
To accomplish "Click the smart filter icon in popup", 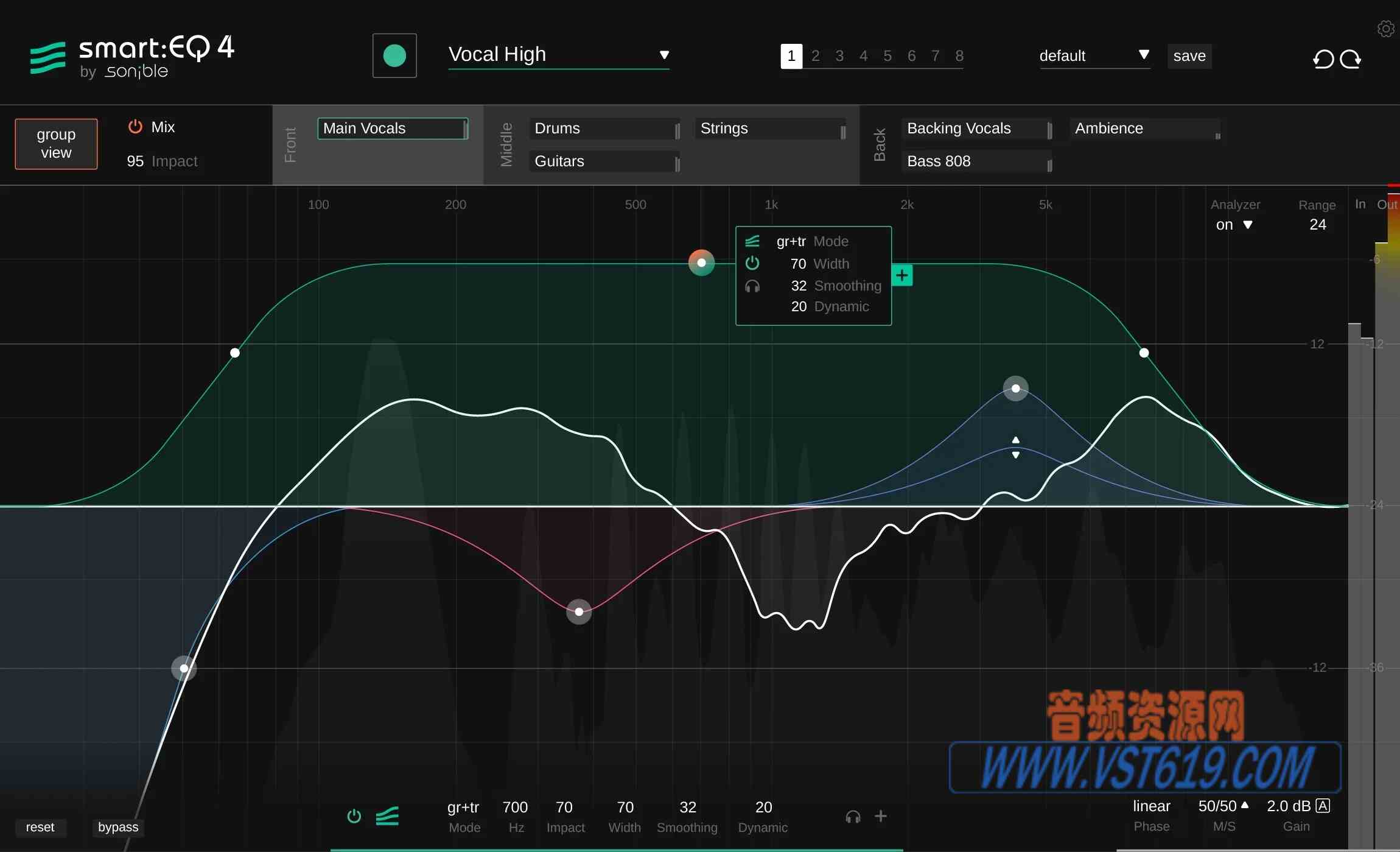I will coord(752,241).
